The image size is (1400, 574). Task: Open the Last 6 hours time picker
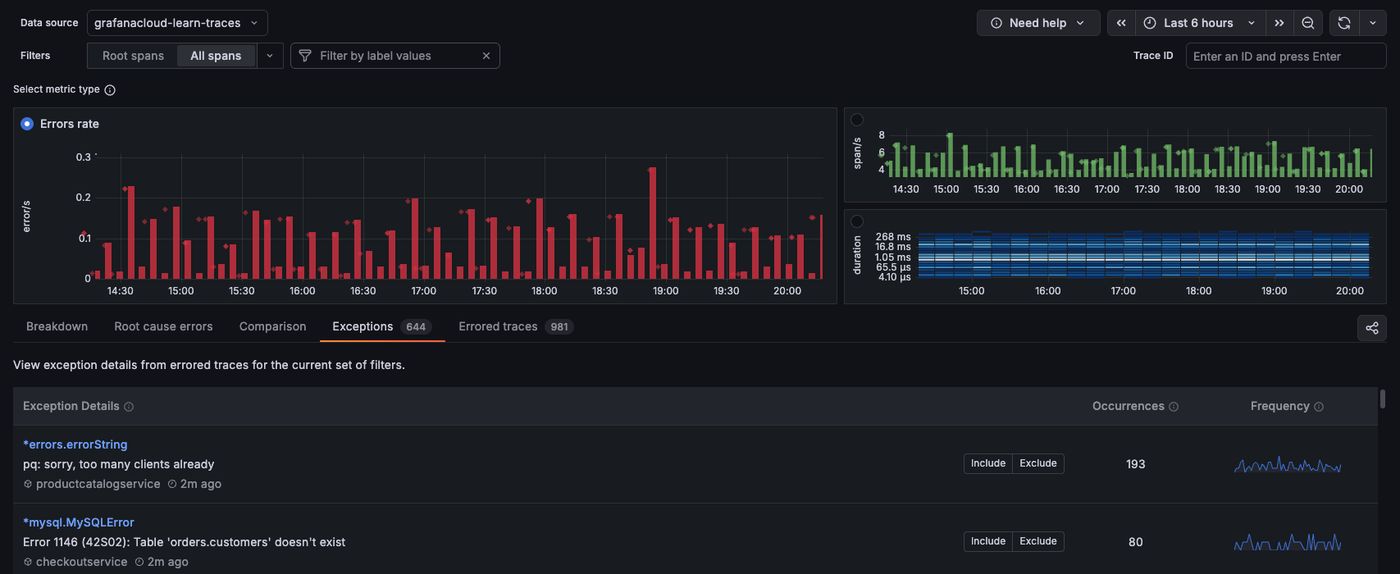(1198, 23)
